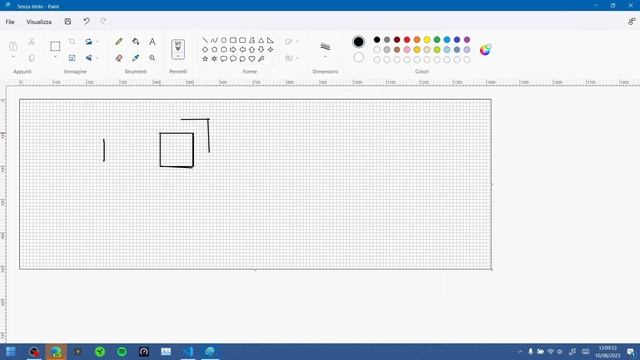Select the Right triangle shape

[270, 40]
